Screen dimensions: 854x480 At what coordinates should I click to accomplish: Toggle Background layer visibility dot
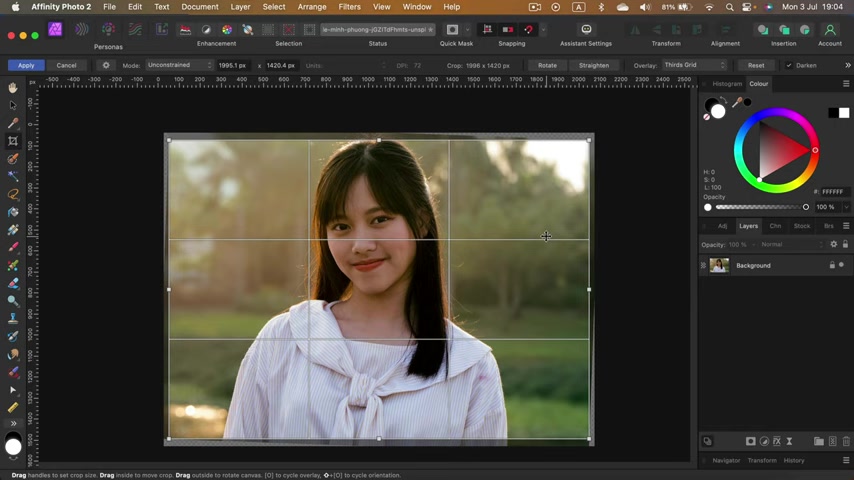(841, 265)
